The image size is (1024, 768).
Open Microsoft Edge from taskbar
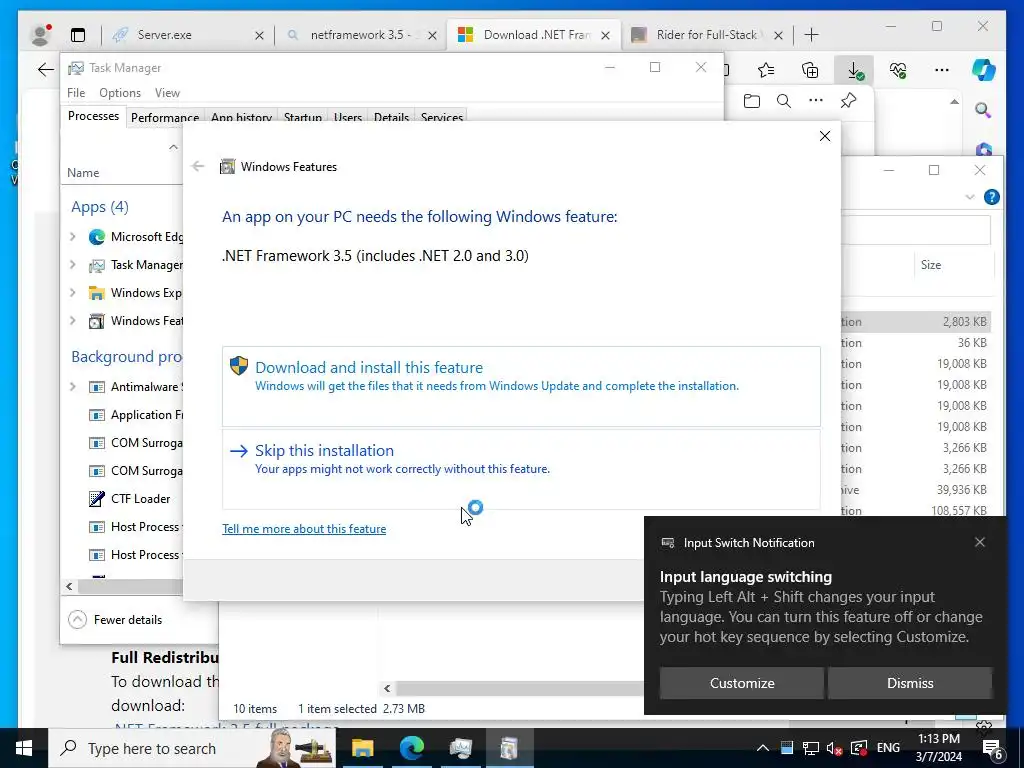click(x=411, y=748)
